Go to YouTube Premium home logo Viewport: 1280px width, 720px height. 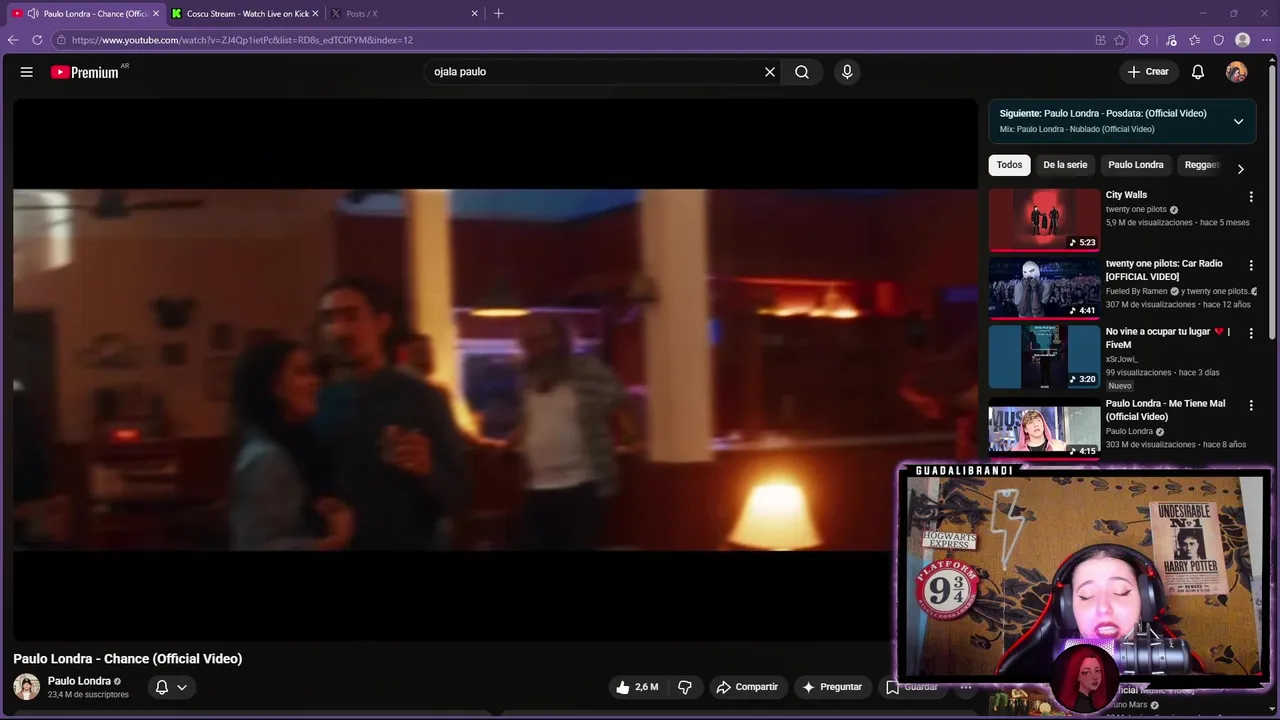85,72
